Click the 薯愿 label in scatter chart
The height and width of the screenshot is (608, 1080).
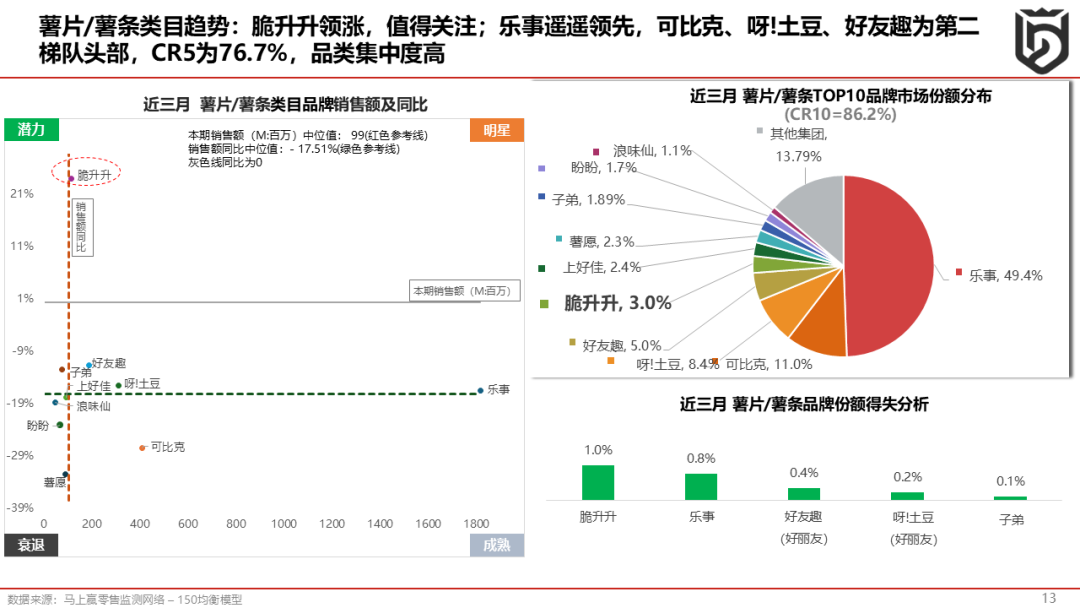pos(54,482)
